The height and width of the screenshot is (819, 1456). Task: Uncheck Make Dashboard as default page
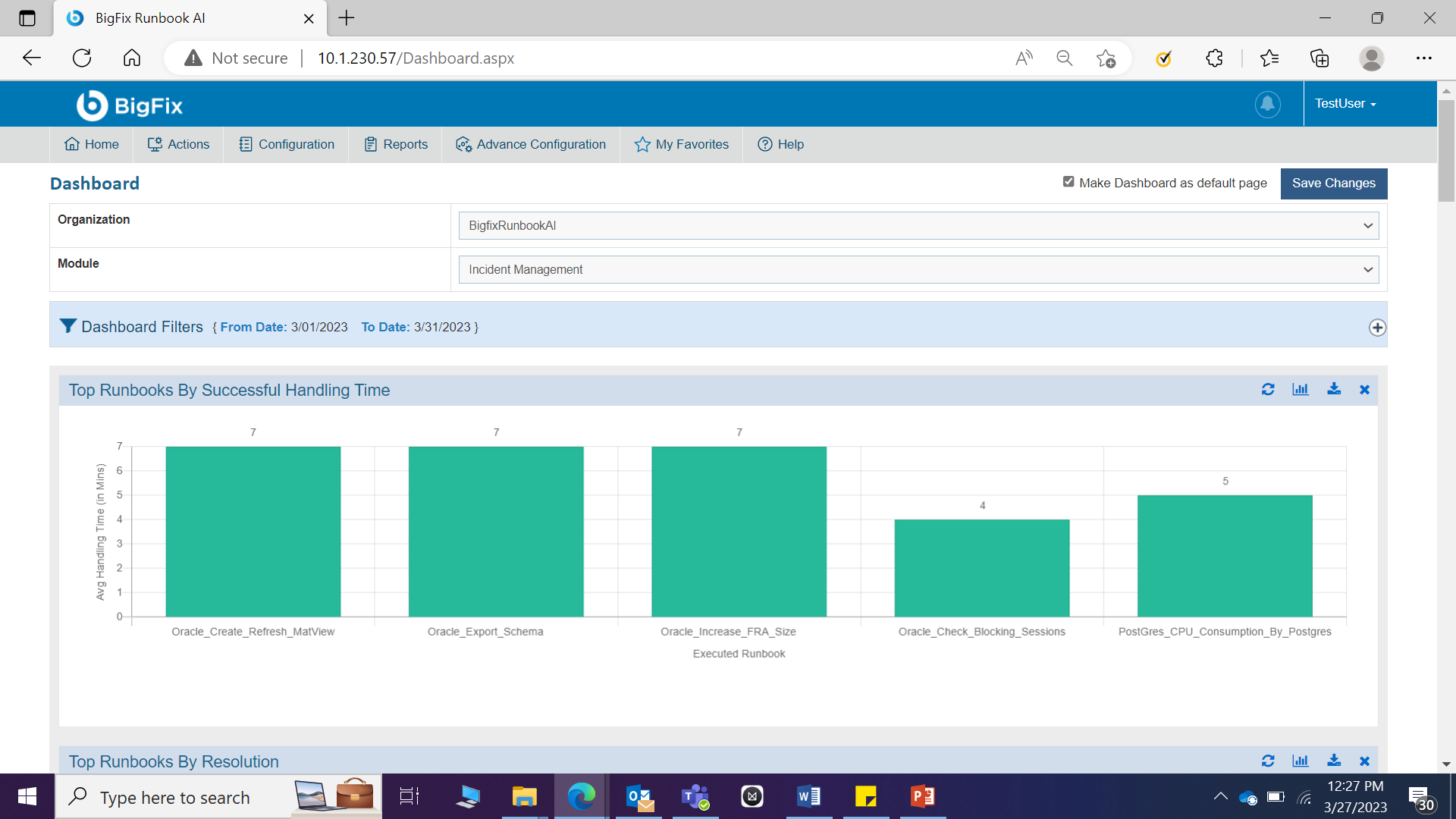point(1068,182)
